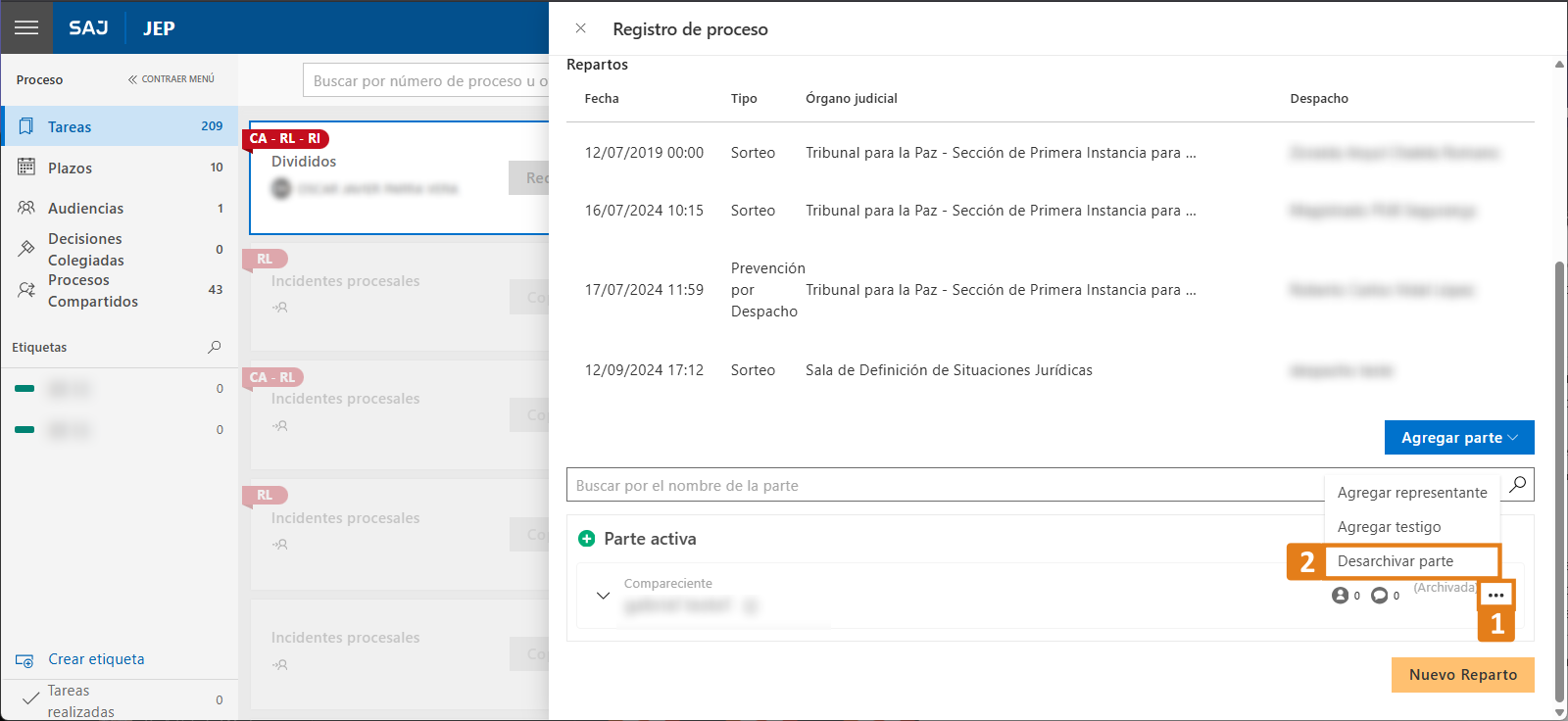Open the Tareas section
The image size is (1568, 721).
[120, 126]
